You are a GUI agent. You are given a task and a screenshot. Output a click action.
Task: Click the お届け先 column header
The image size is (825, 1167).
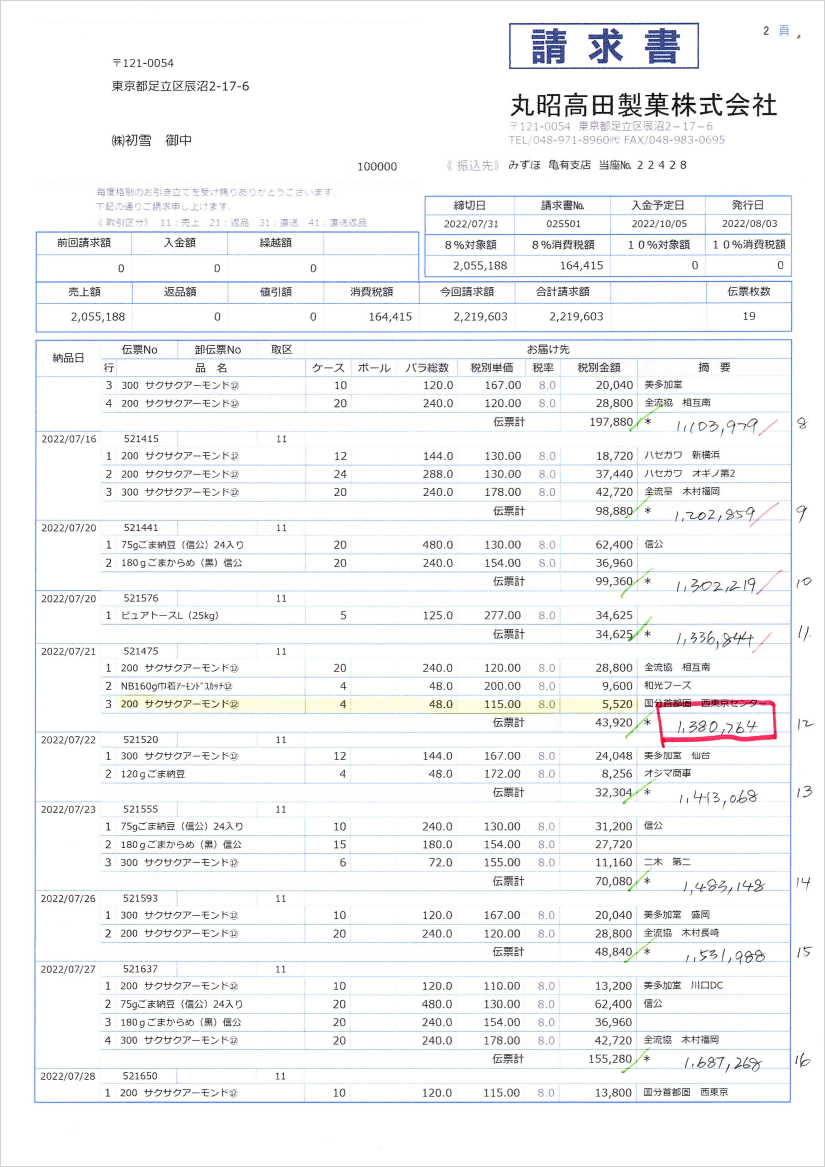[x=548, y=349]
